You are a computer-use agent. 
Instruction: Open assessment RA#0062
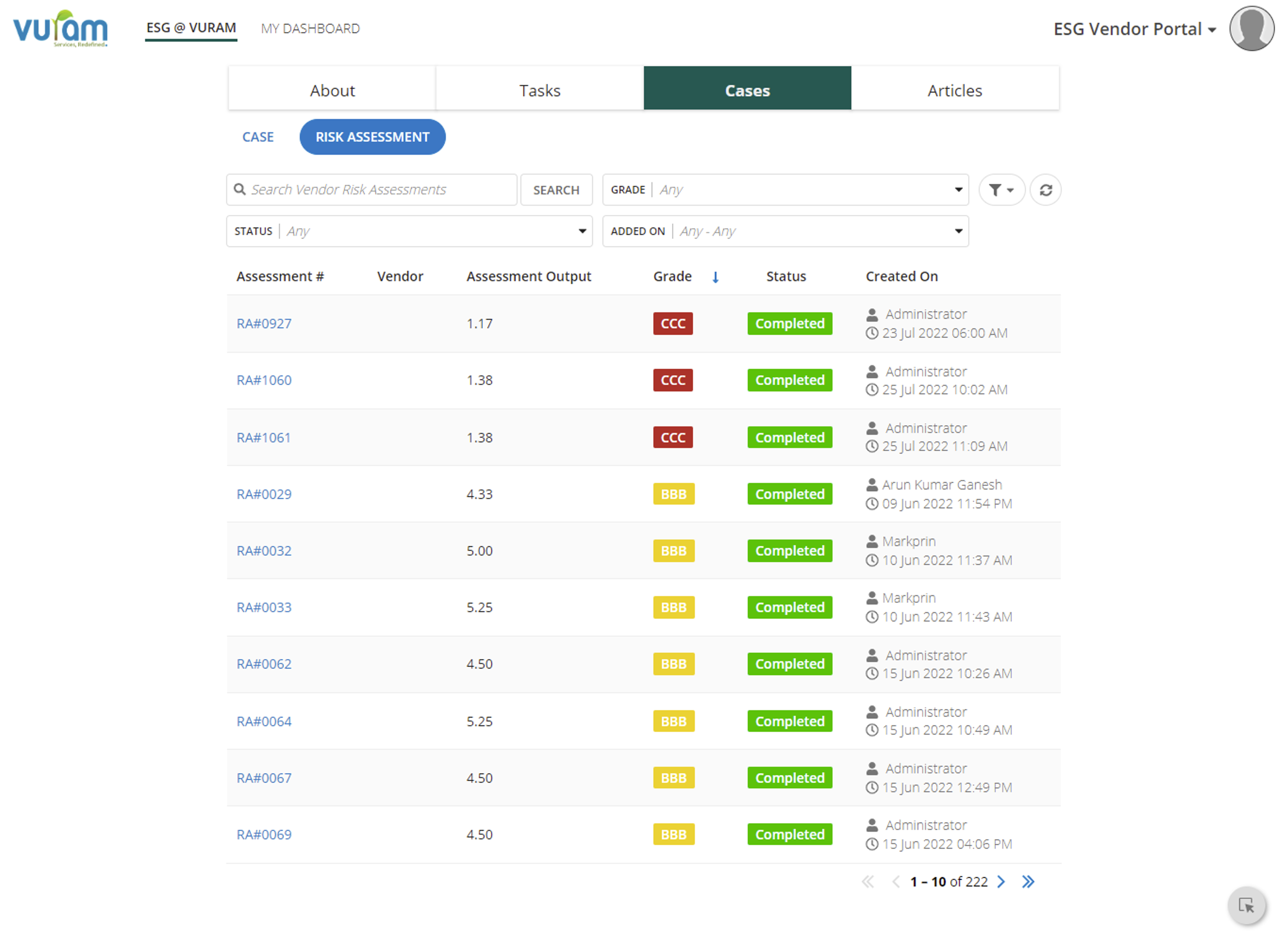click(x=264, y=664)
